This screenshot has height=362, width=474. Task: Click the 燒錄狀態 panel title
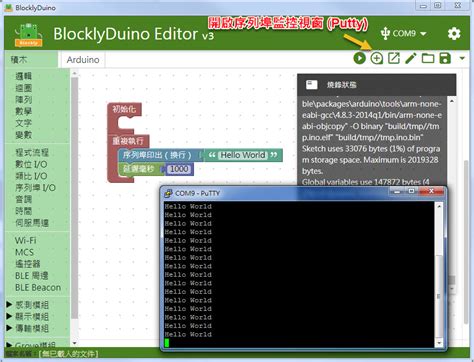pos(341,85)
